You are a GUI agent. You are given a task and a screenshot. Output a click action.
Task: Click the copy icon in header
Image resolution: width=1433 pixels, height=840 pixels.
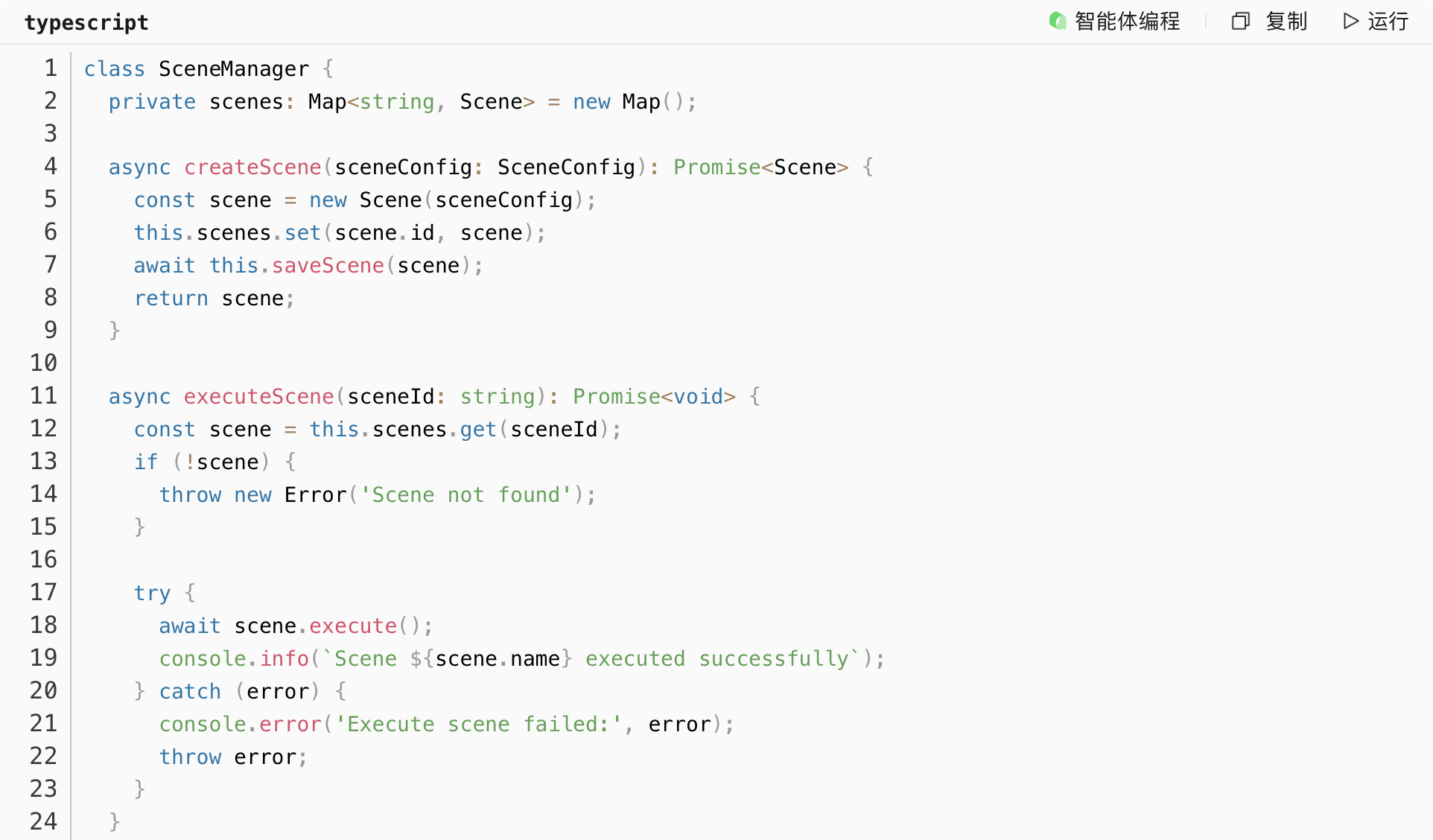coord(1240,21)
